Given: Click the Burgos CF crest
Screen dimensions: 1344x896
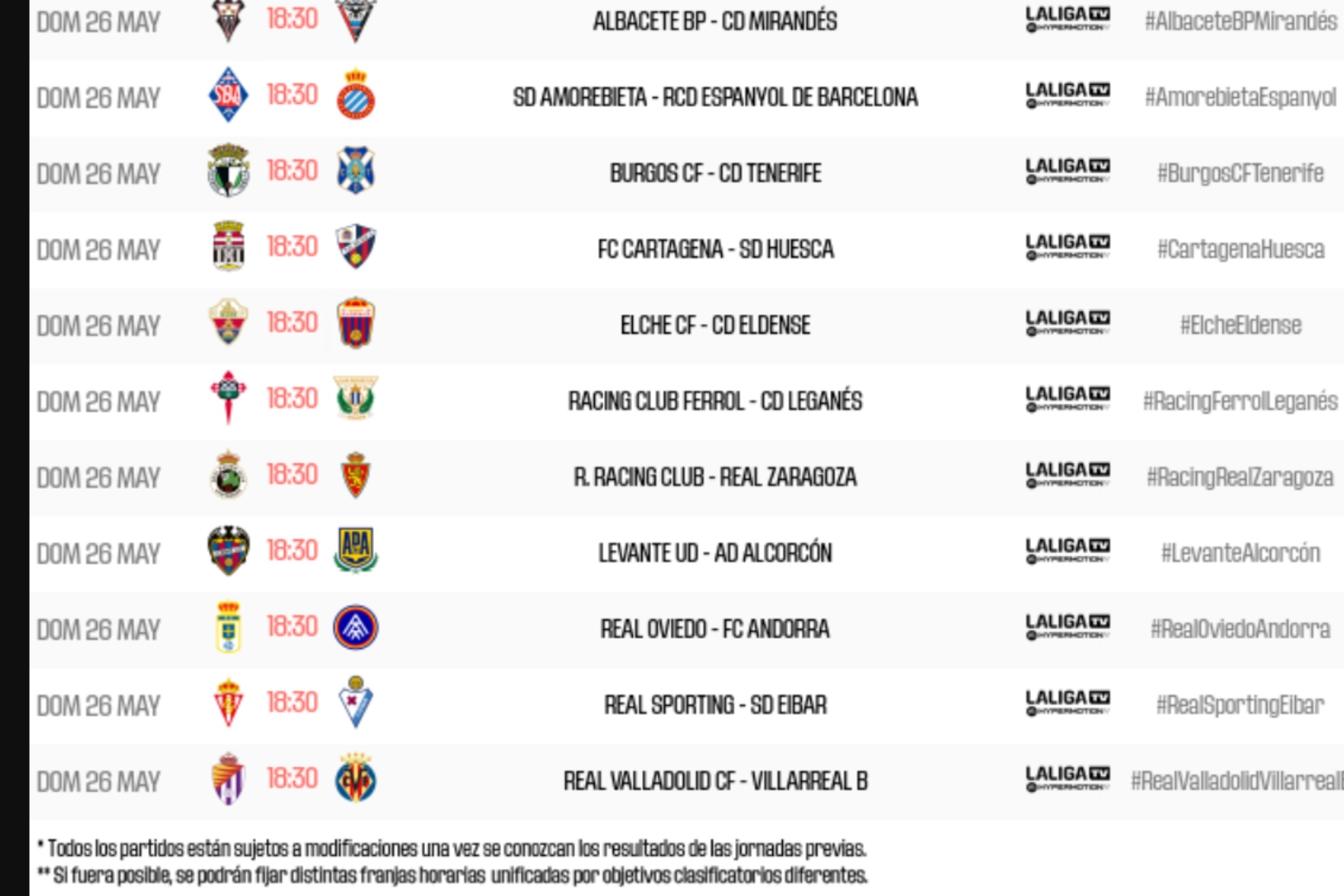Looking at the screenshot, I should (228, 170).
